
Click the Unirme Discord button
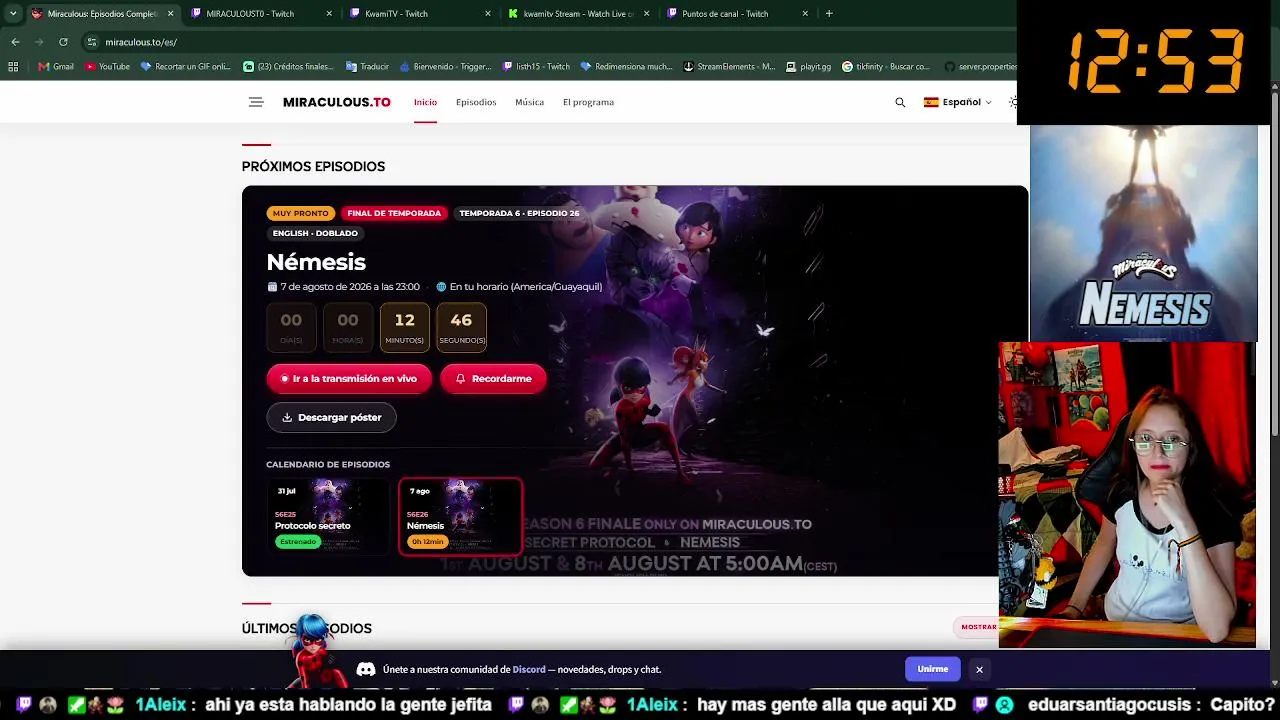tap(933, 669)
